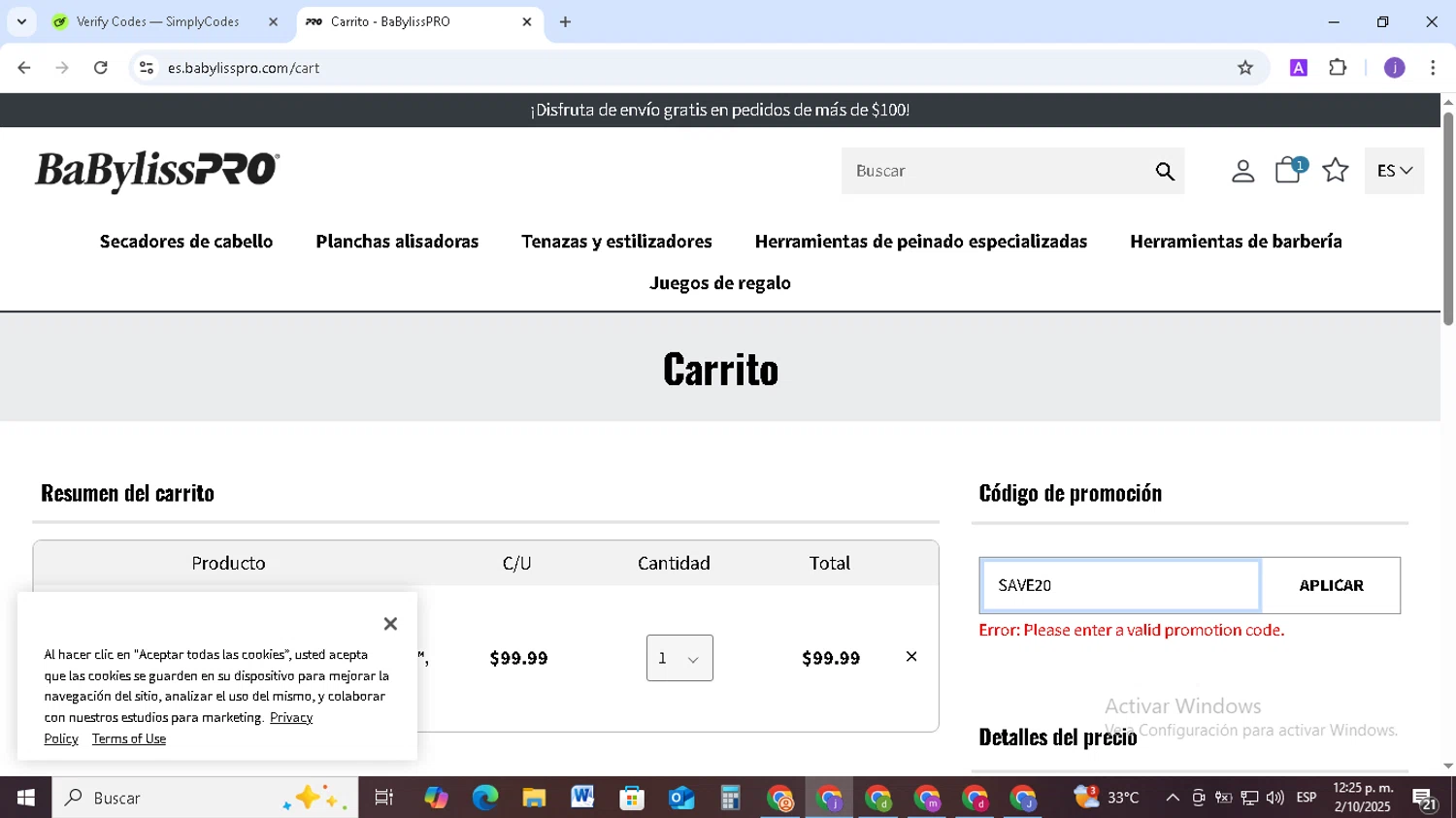Click the Error: Please enter a valid promotion code text
The width and height of the screenshot is (1456, 818).
click(1132, 631)
